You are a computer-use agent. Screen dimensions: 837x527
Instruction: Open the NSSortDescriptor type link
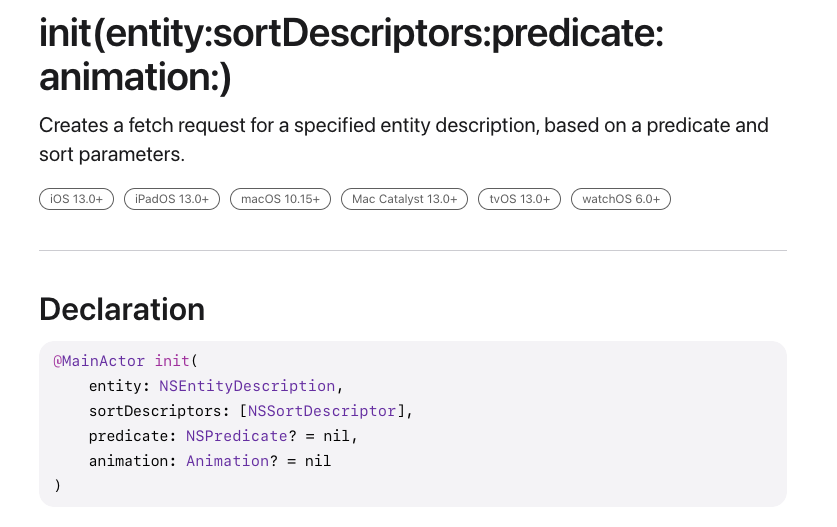[322, 411]
